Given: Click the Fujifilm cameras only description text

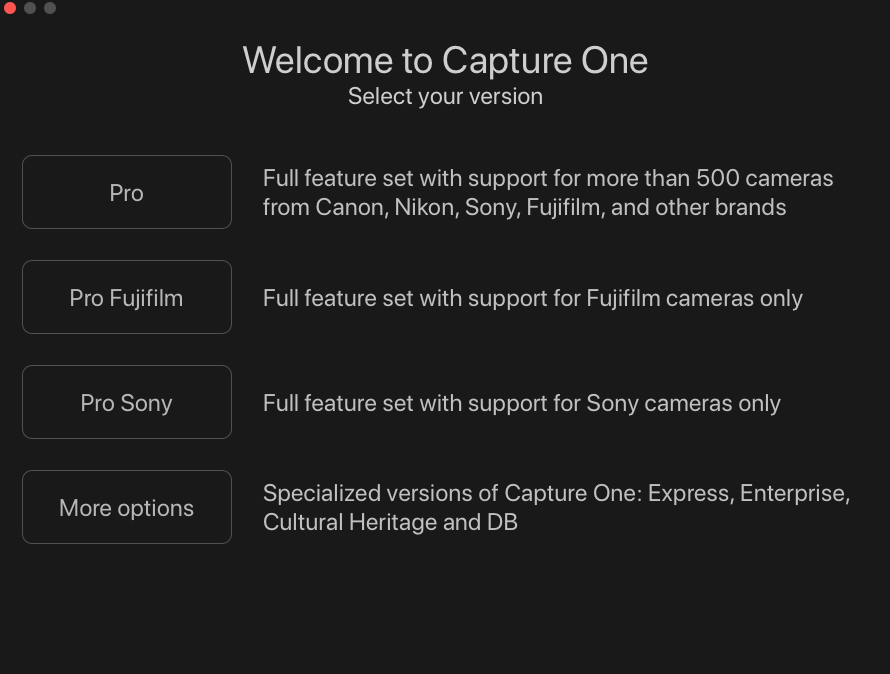Looking at the screenshot, I should coord(532,297).
